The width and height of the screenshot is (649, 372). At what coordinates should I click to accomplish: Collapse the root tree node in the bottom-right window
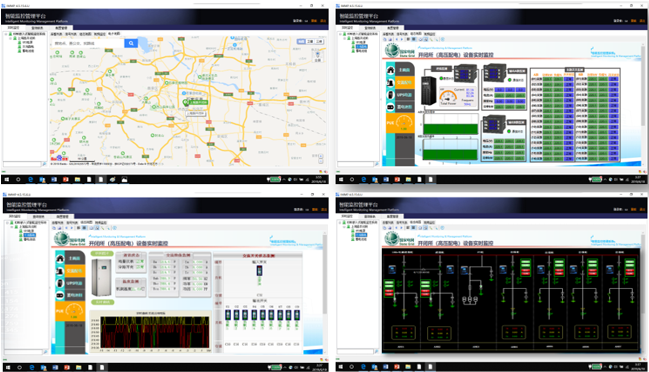tap(340, 223)
